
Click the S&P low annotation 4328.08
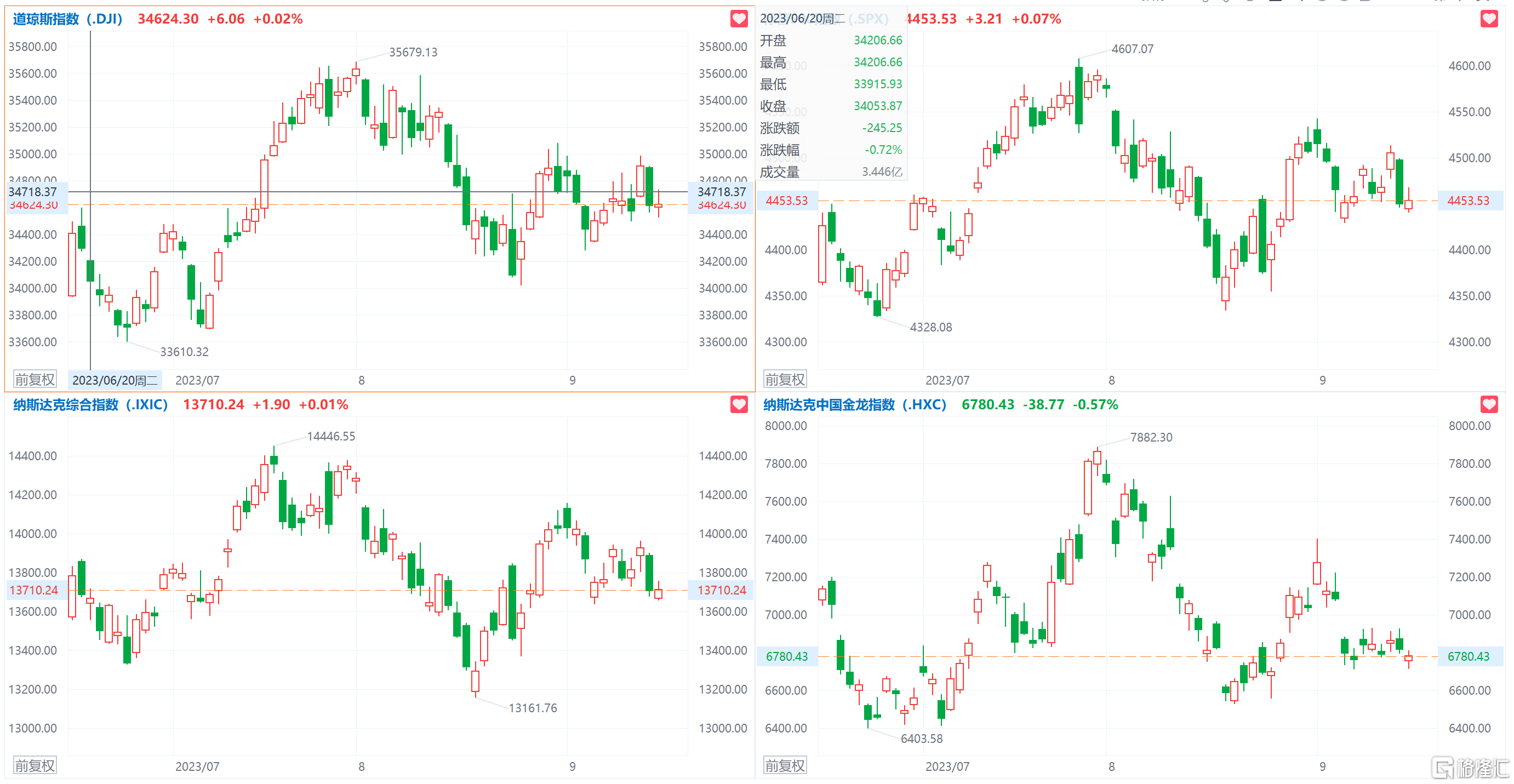(x=931, y=328)
